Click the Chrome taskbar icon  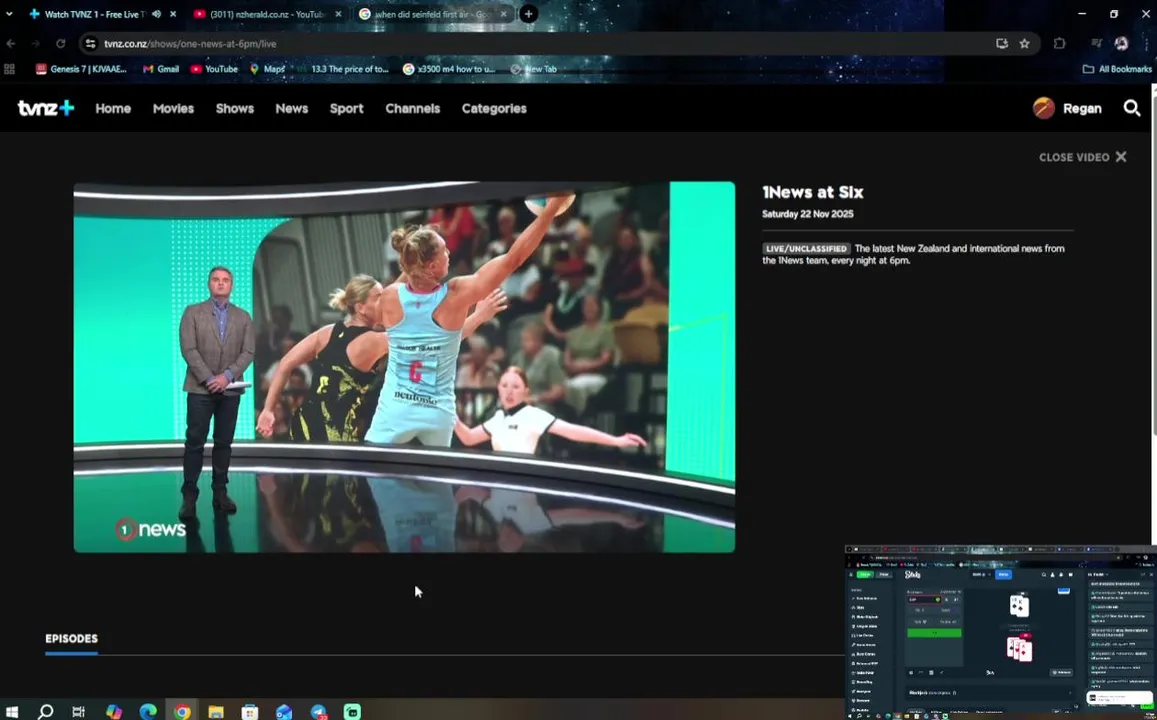182,712
